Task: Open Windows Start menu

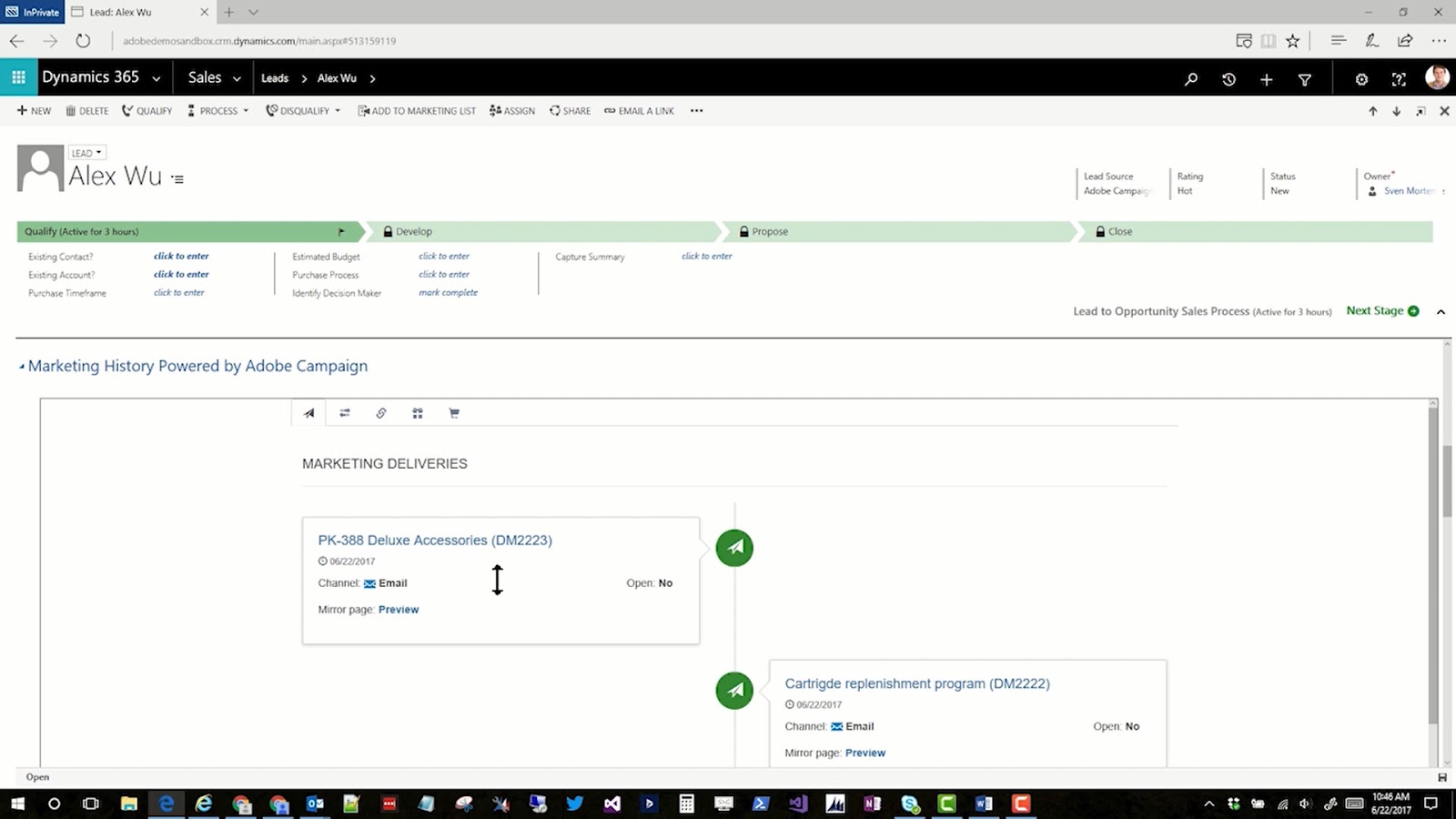Action: [17, 804]
